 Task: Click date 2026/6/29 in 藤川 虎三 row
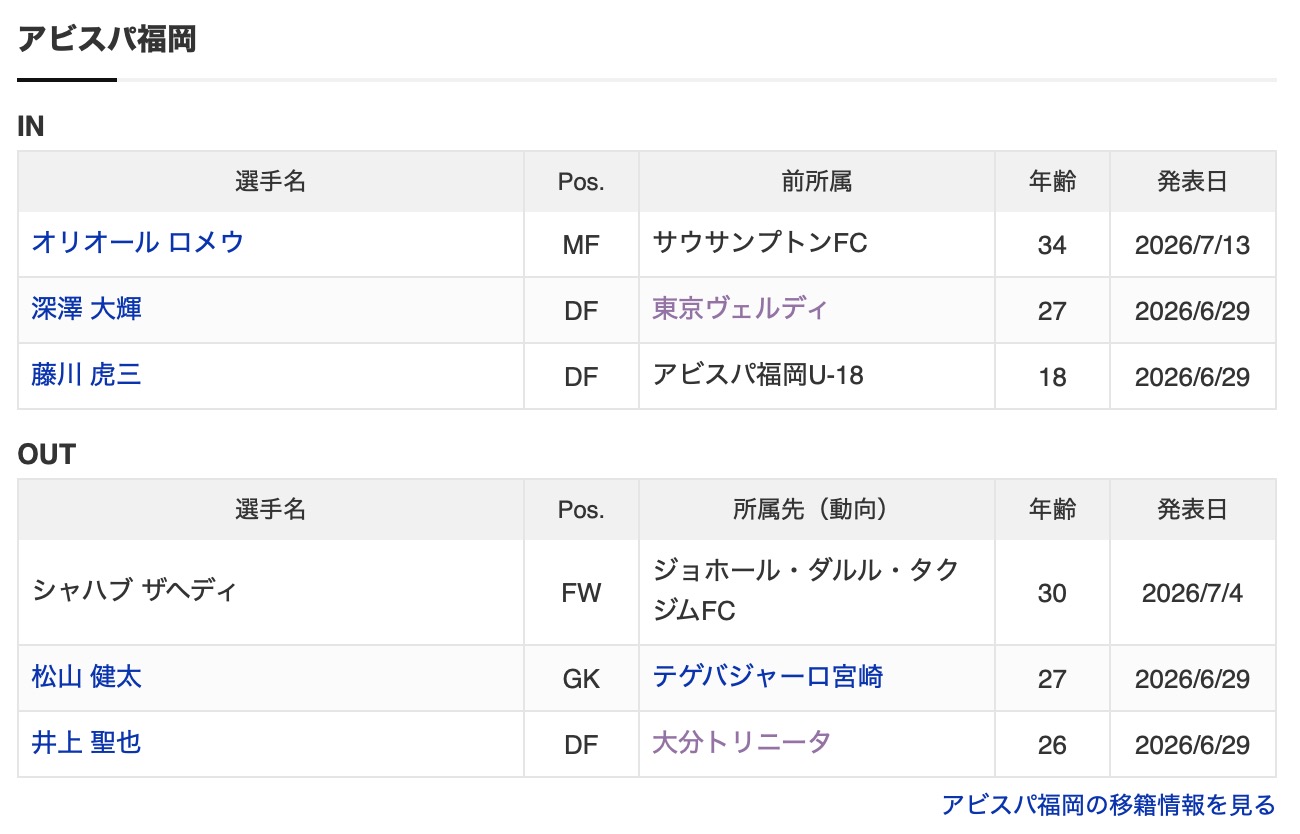coord(1193,377)
